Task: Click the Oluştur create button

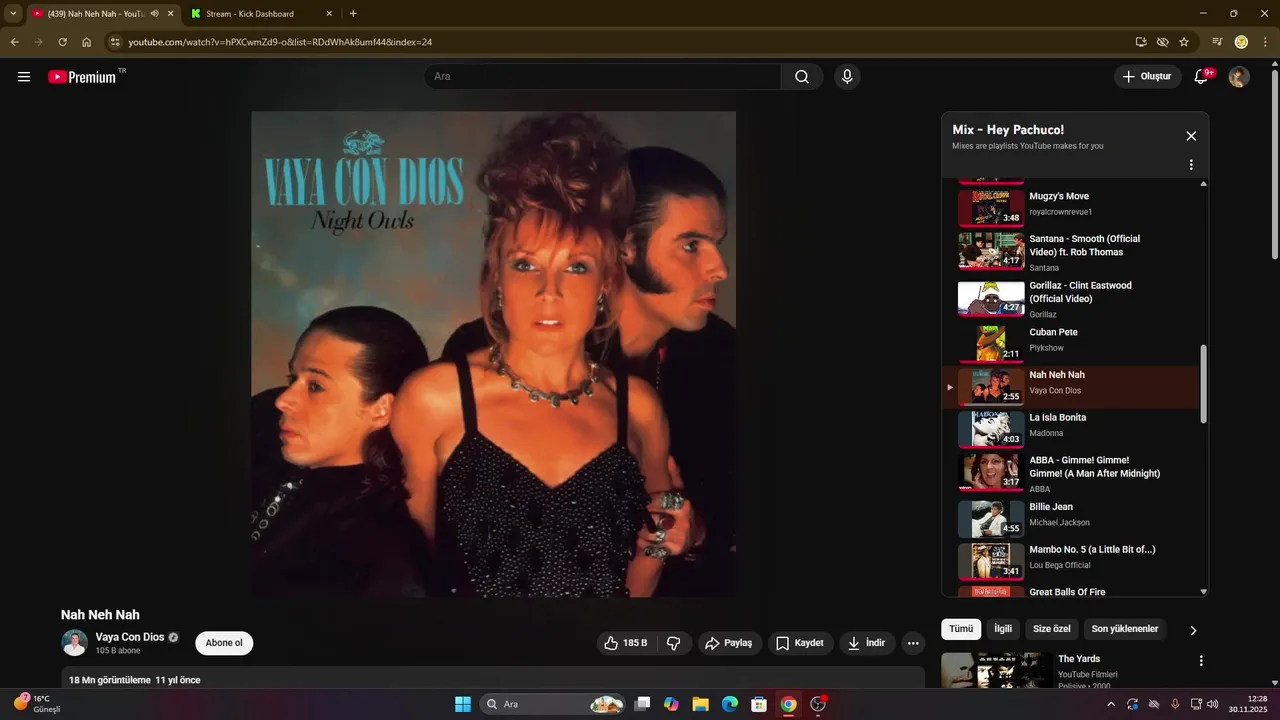Action: pos(1147,77)
